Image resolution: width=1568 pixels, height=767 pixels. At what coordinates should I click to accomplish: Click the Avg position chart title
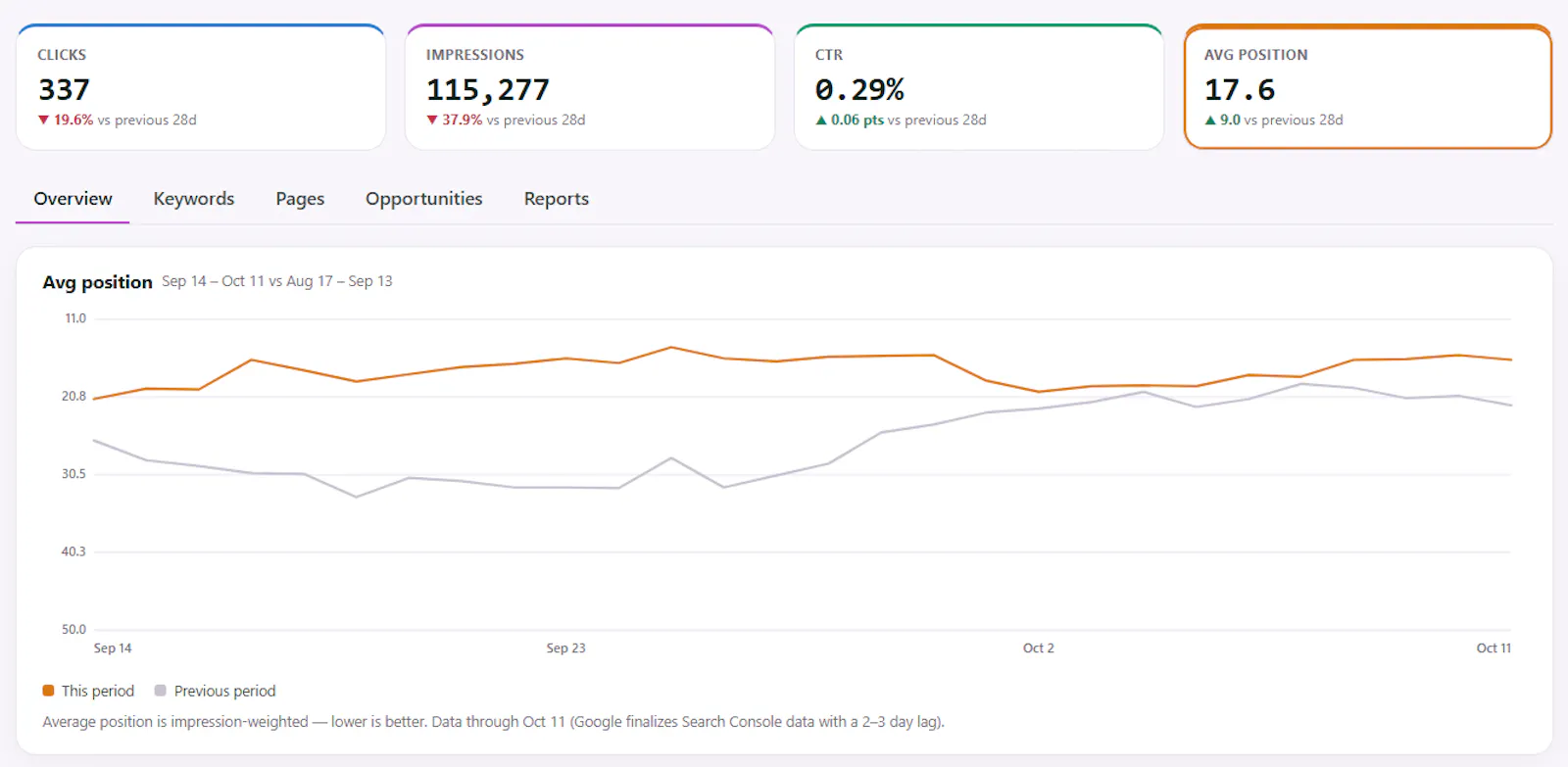tap(98, 282)
